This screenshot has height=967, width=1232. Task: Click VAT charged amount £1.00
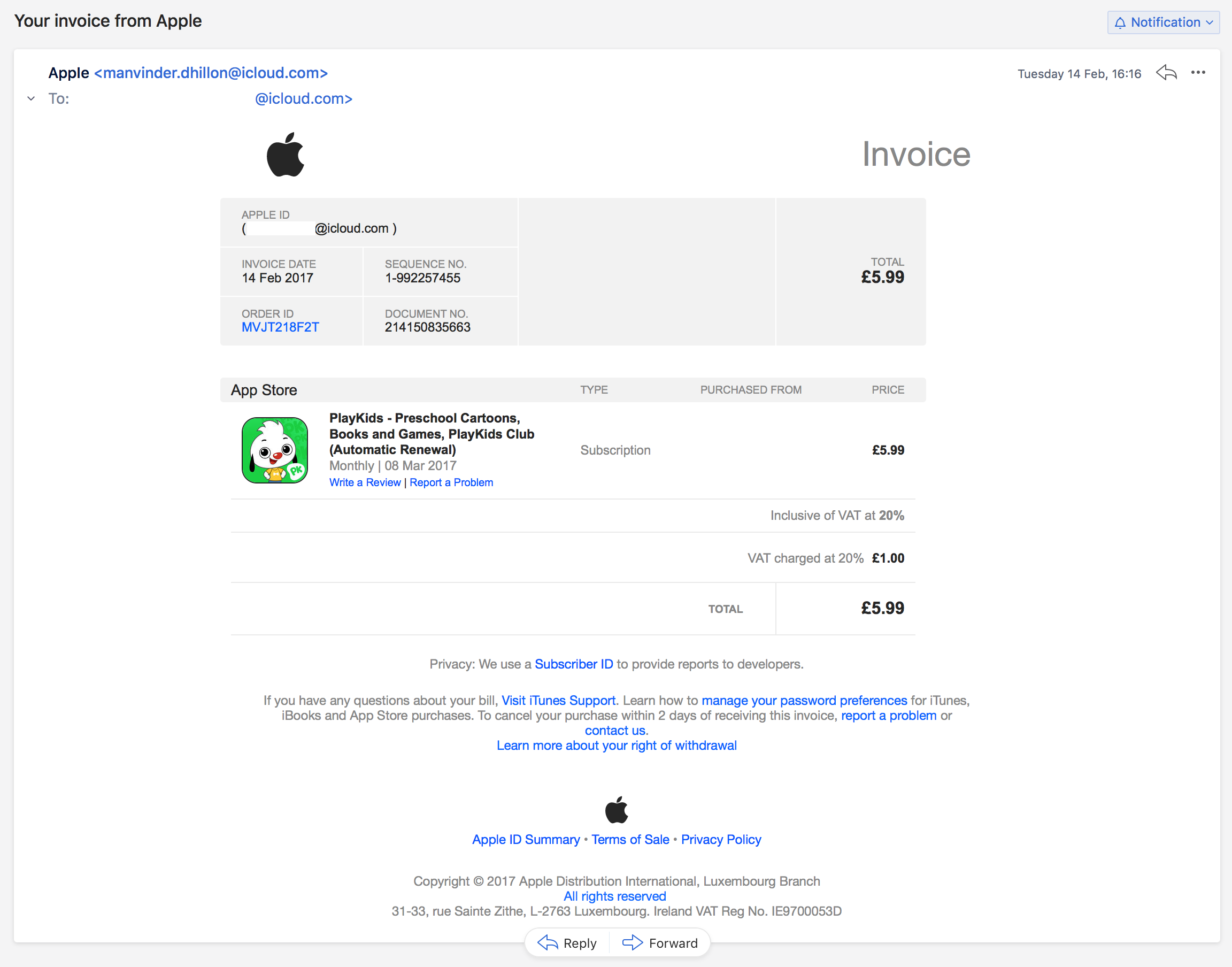click(x=888, y=558)
